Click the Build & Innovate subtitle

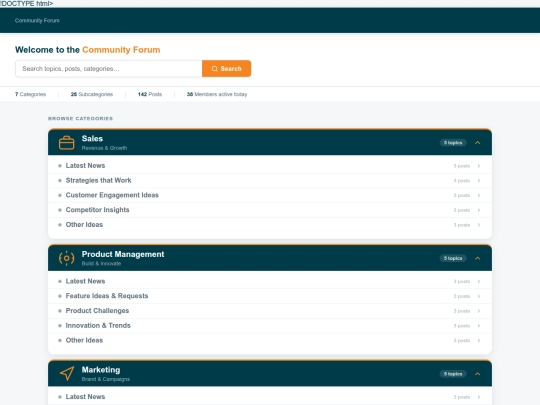click(101, 263)
